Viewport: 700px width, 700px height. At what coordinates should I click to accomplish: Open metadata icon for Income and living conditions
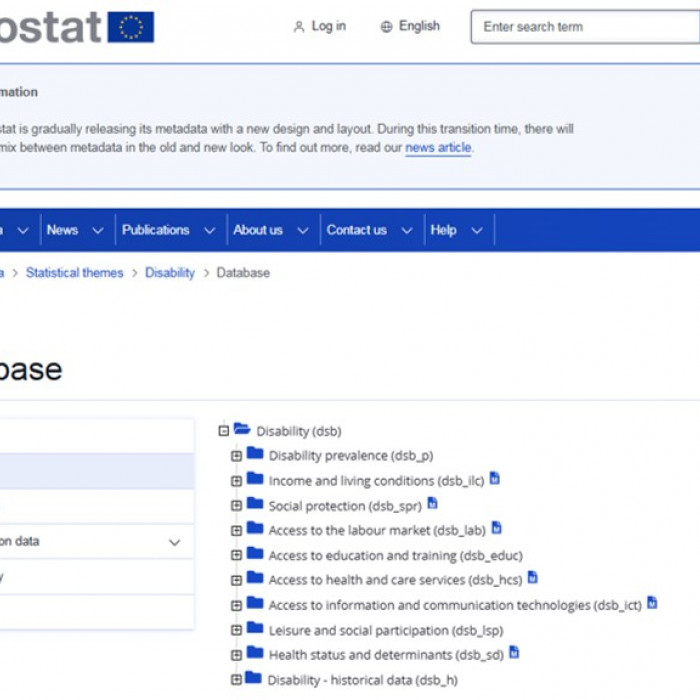tap(495, 479)
